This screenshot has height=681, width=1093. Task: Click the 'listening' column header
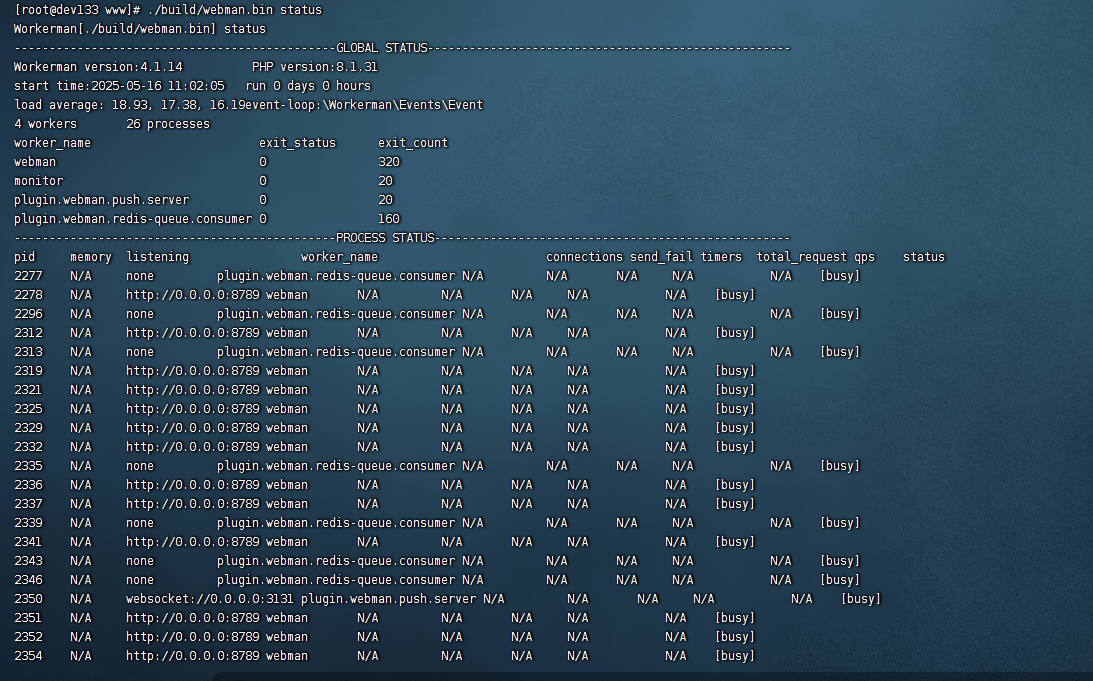[158, 257]
